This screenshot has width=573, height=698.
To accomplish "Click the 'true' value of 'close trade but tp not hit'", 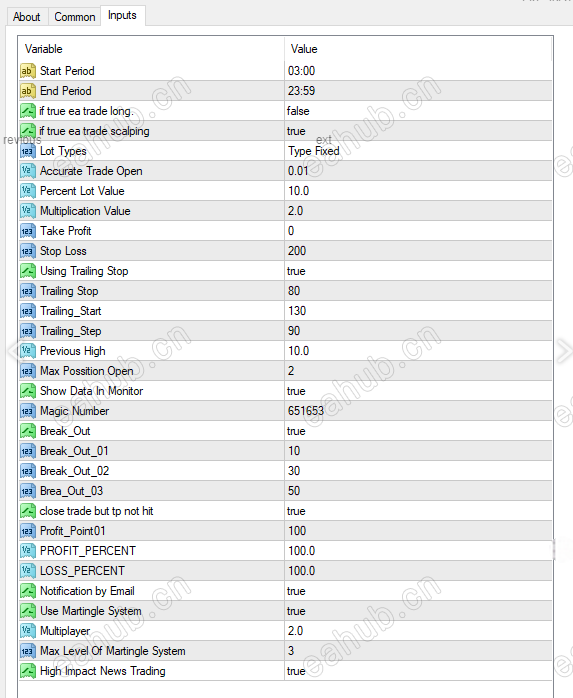I will [x=296, y=511].
